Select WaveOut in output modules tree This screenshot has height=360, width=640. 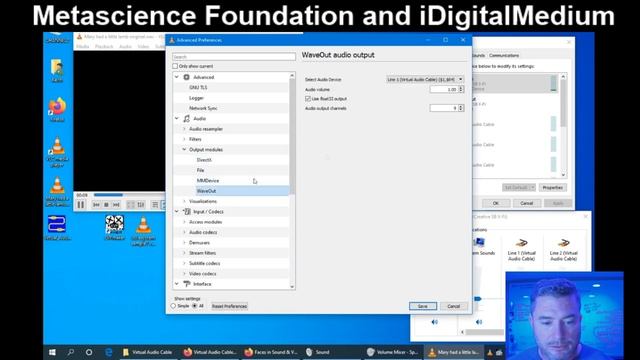tap(207, 191)
